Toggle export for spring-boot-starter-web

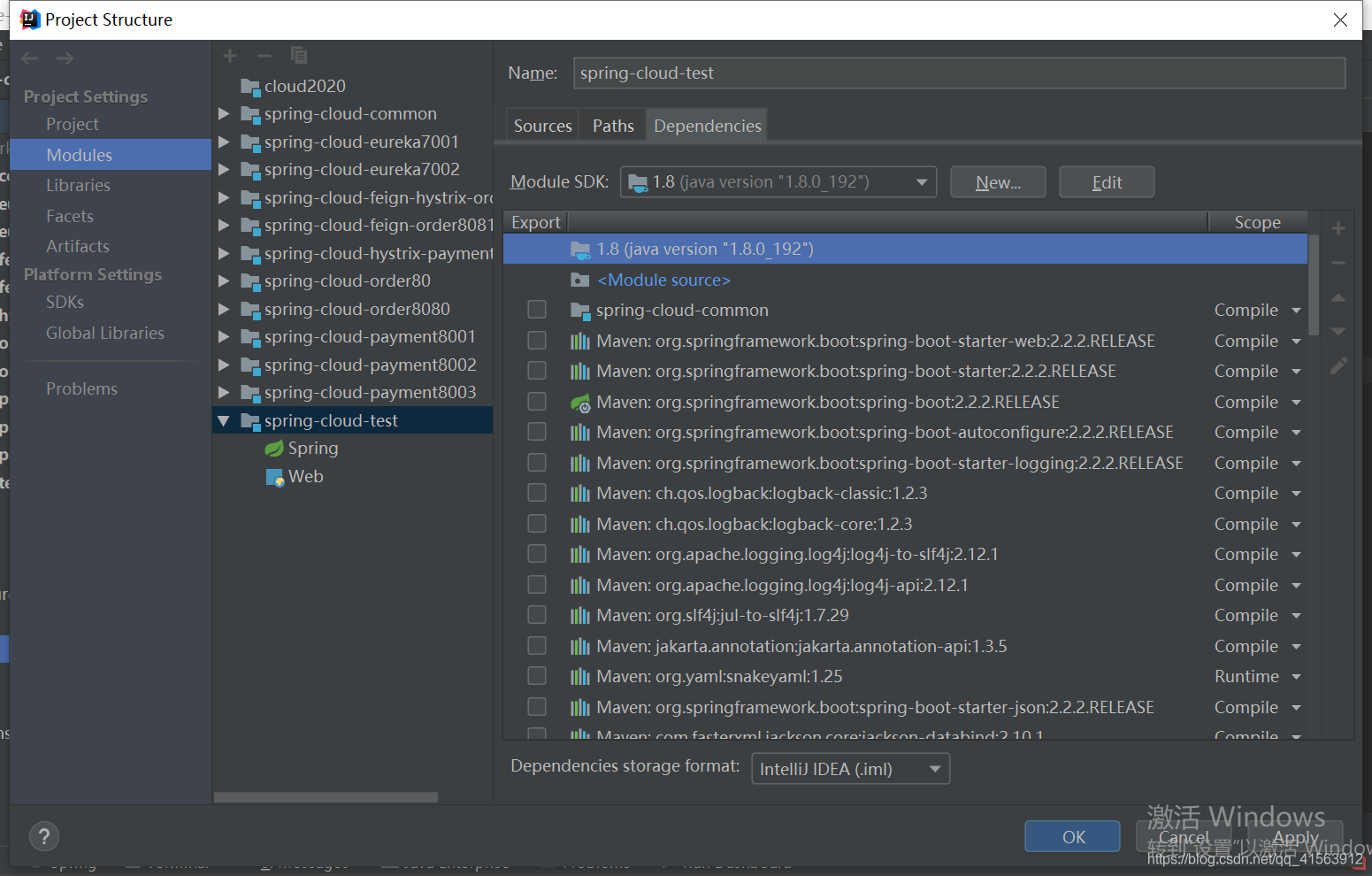point(537,341)
